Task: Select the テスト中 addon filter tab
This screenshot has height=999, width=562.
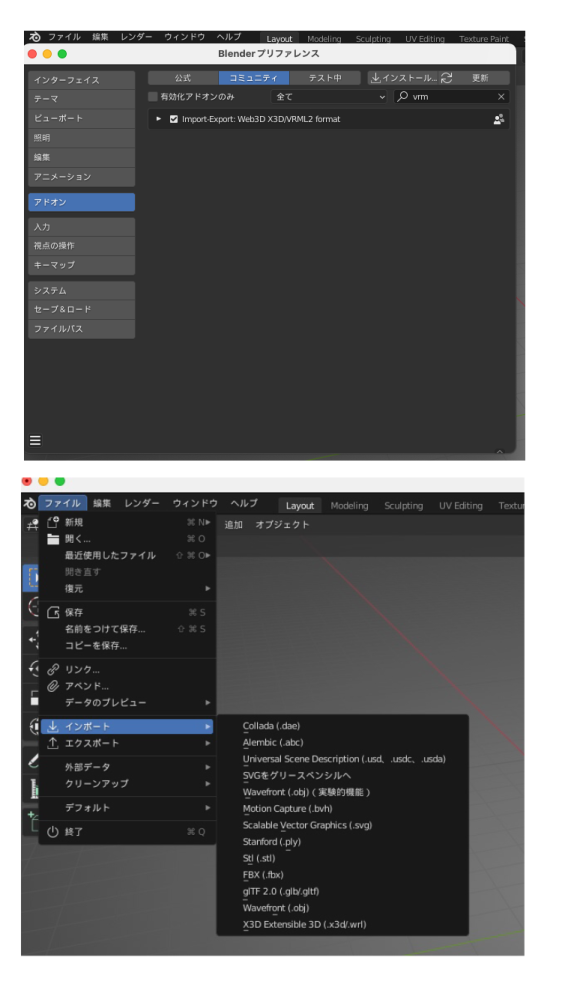Action: click(325, 78)
